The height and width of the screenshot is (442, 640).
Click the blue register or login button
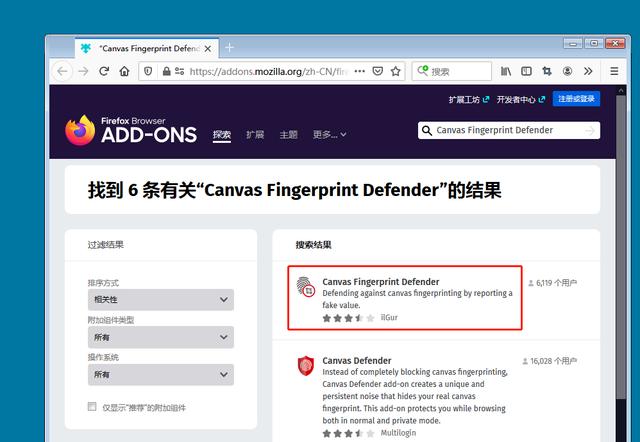click(x=576, y=99)
